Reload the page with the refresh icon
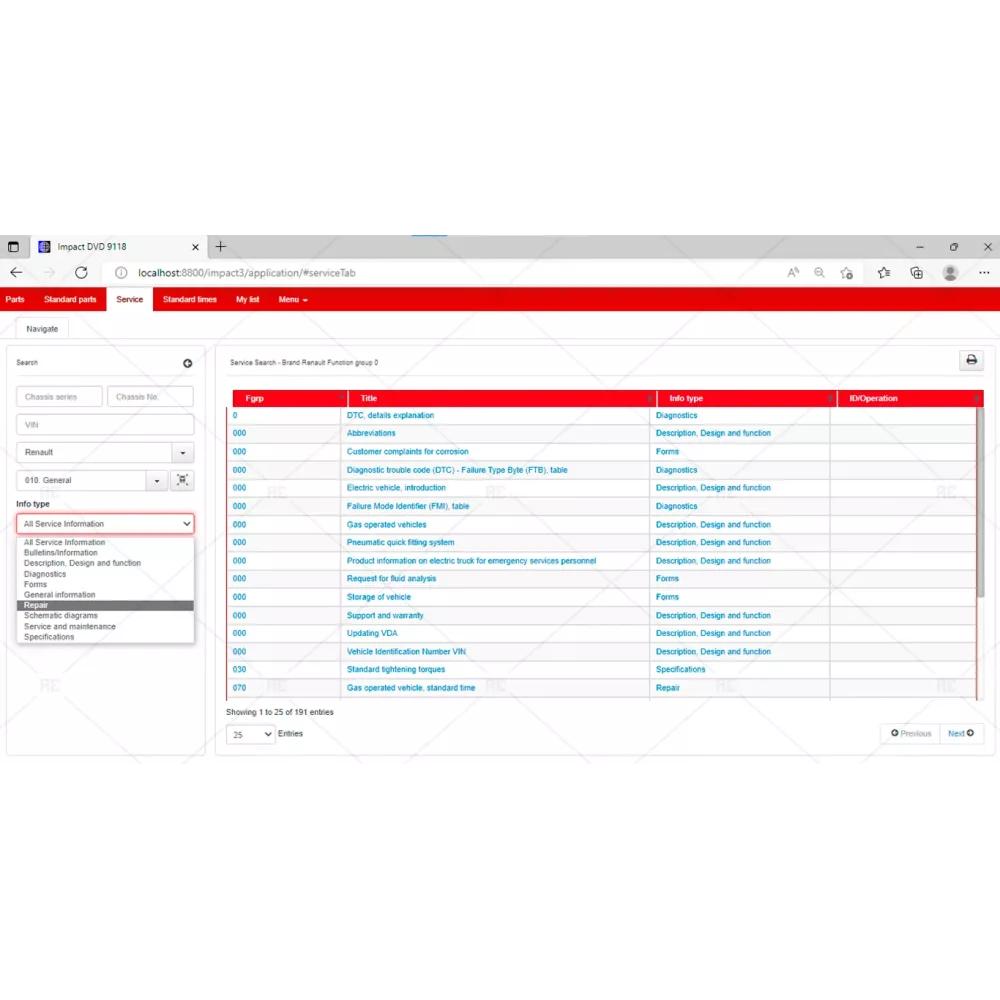This screenshot has height=1000, width=1000. point(81,273)
